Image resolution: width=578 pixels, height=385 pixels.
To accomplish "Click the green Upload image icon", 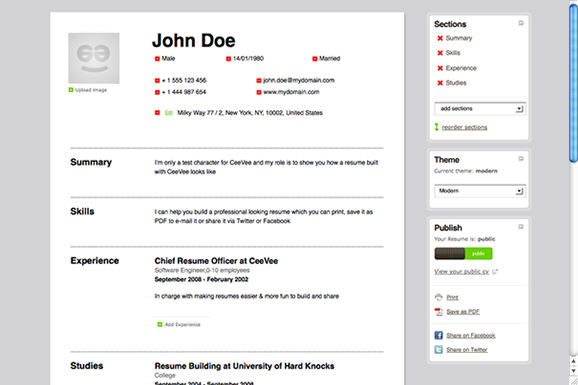I will (71, 90).
